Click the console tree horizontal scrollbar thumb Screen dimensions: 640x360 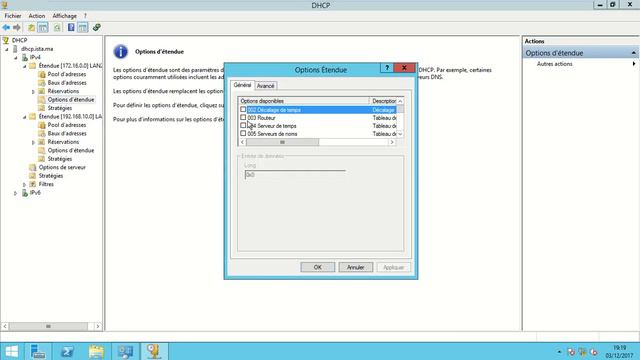[48, 327]
